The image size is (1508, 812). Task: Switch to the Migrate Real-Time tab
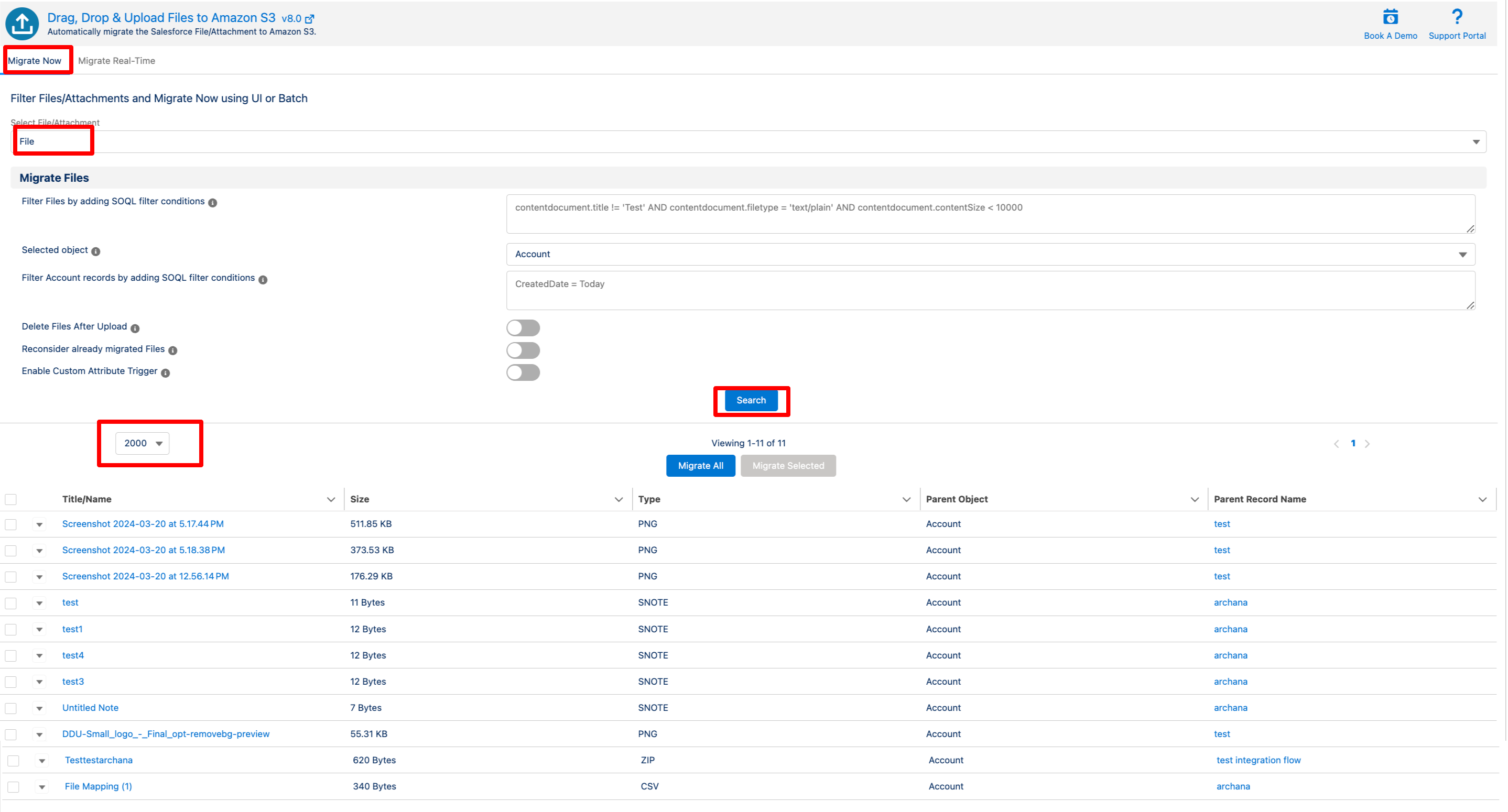116,61
